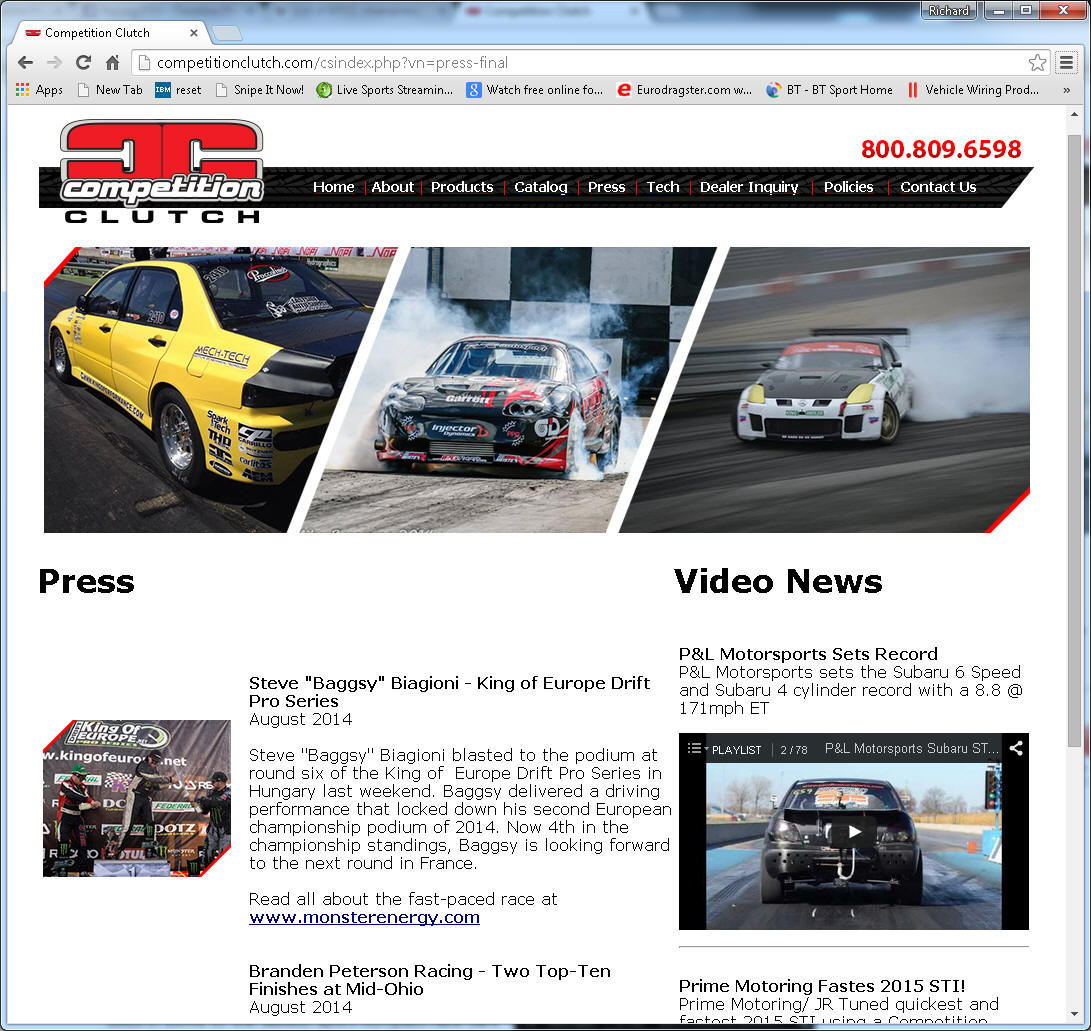
Task: Select the Competition Clutch browser tab
Action: point(110,33)
